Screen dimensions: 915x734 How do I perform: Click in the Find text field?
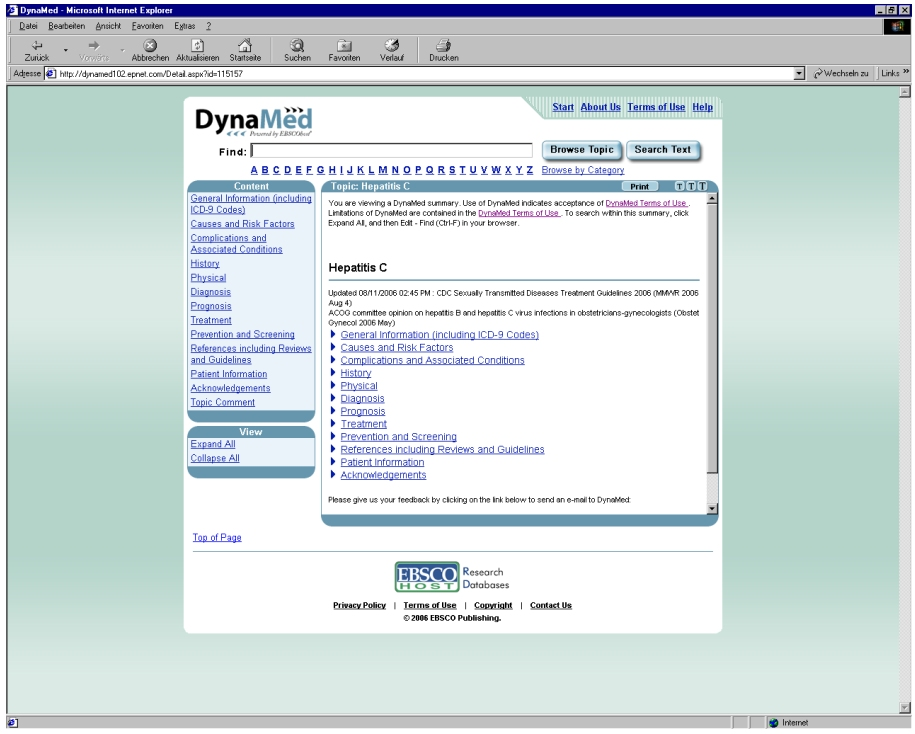click(392, 151)
